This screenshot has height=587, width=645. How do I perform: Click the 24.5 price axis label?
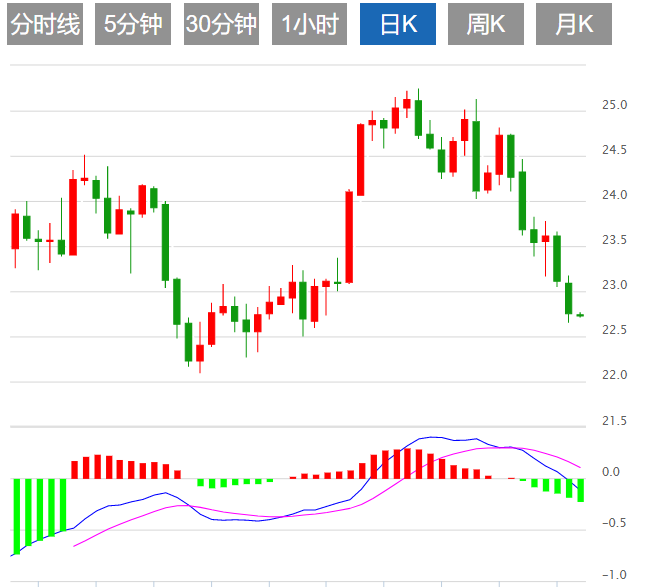click(614, 150)
